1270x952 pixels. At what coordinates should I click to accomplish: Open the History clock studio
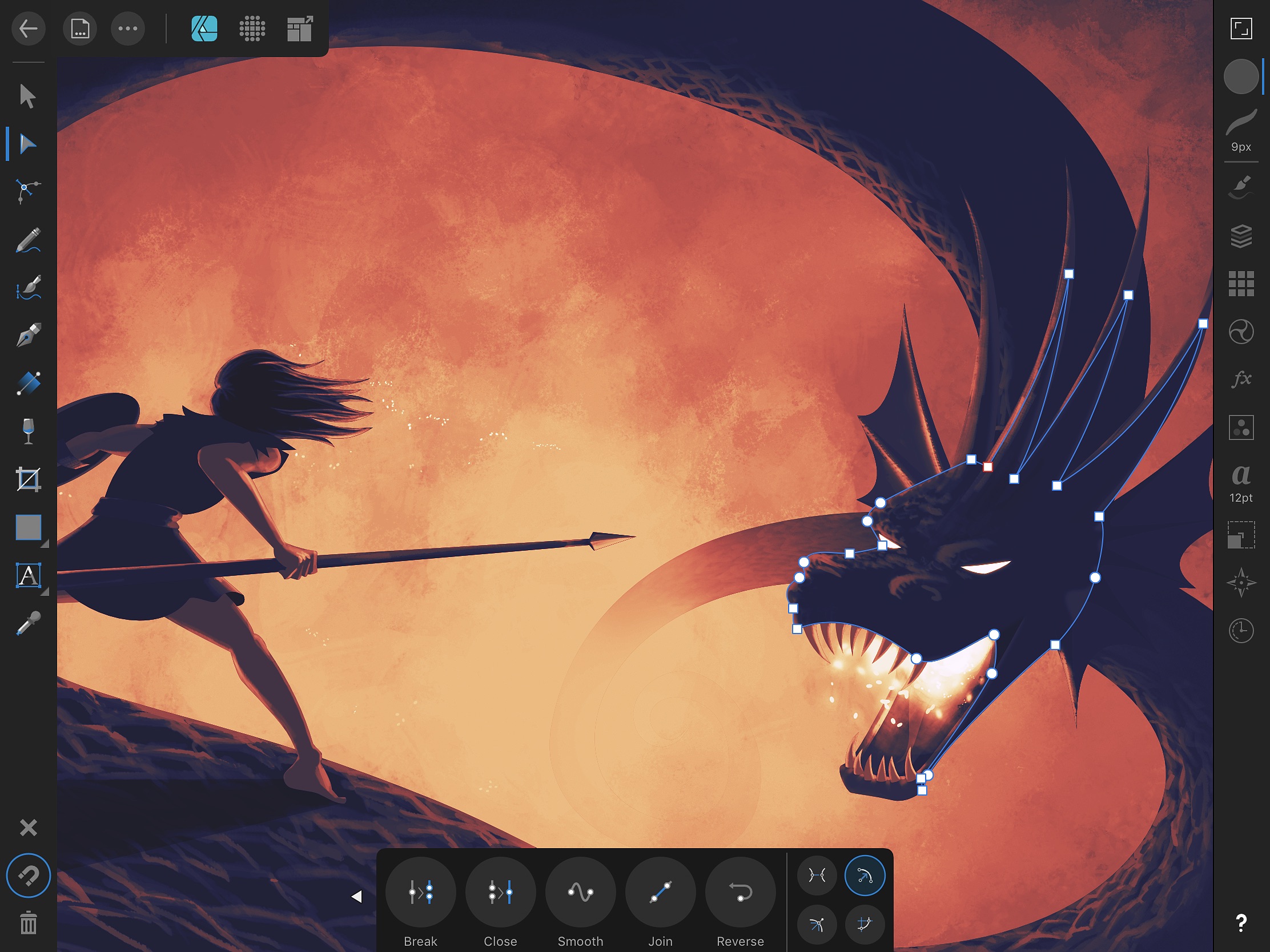coord(1241,631)
